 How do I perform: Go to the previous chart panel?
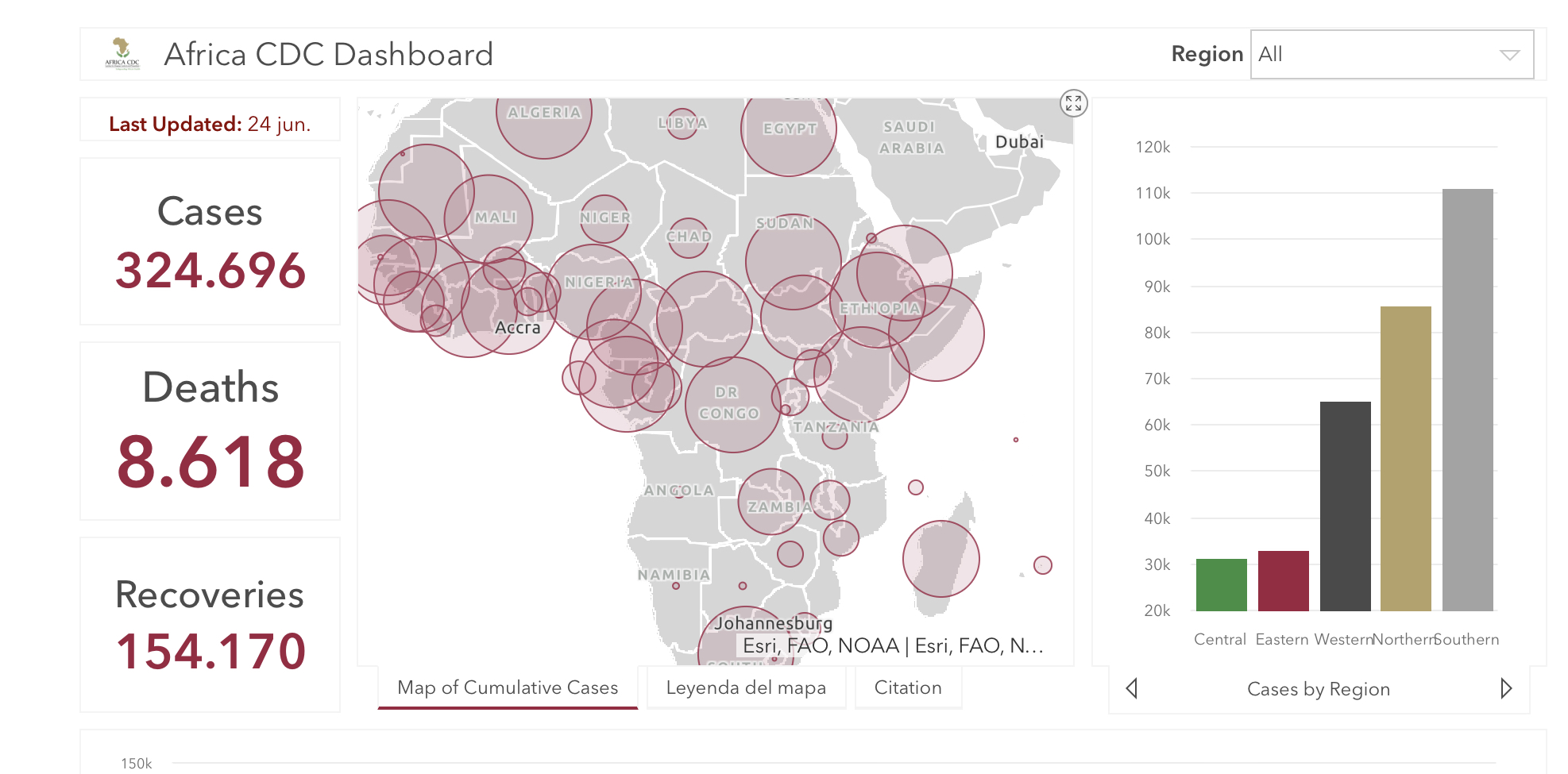(x=1132, y=688)
